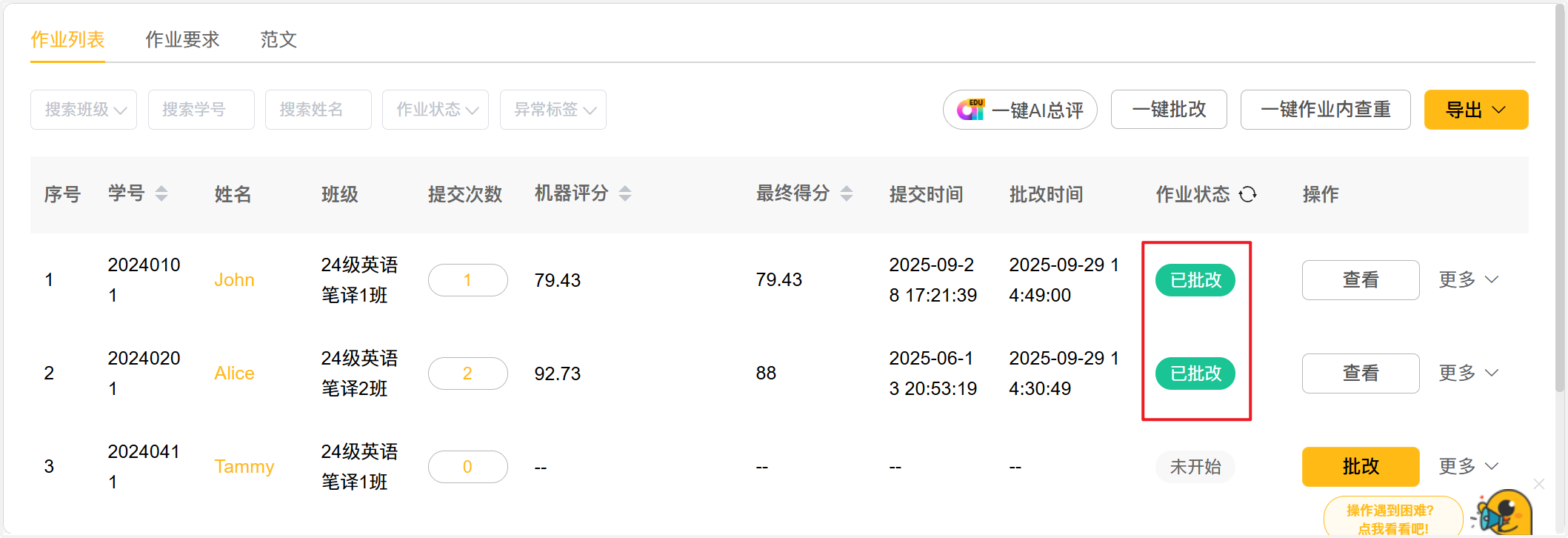Click the refresh icon beside 作业状态 header
The width and height of the screenshot is (1568, 538).
1248,194
